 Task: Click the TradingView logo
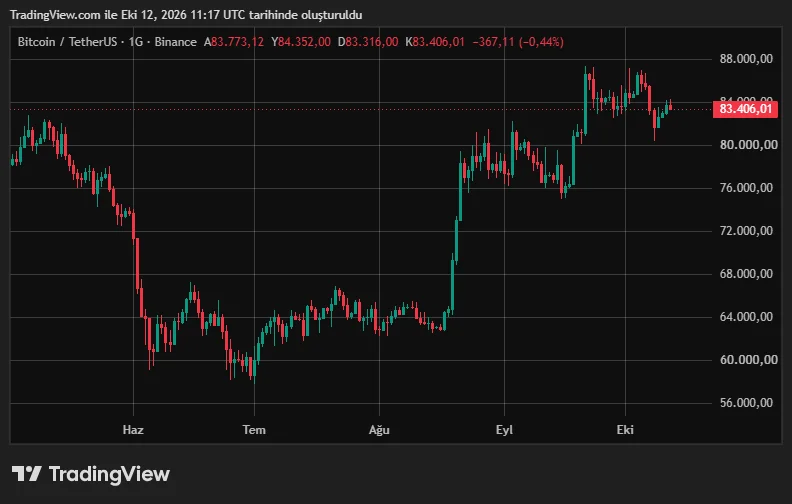91,474
